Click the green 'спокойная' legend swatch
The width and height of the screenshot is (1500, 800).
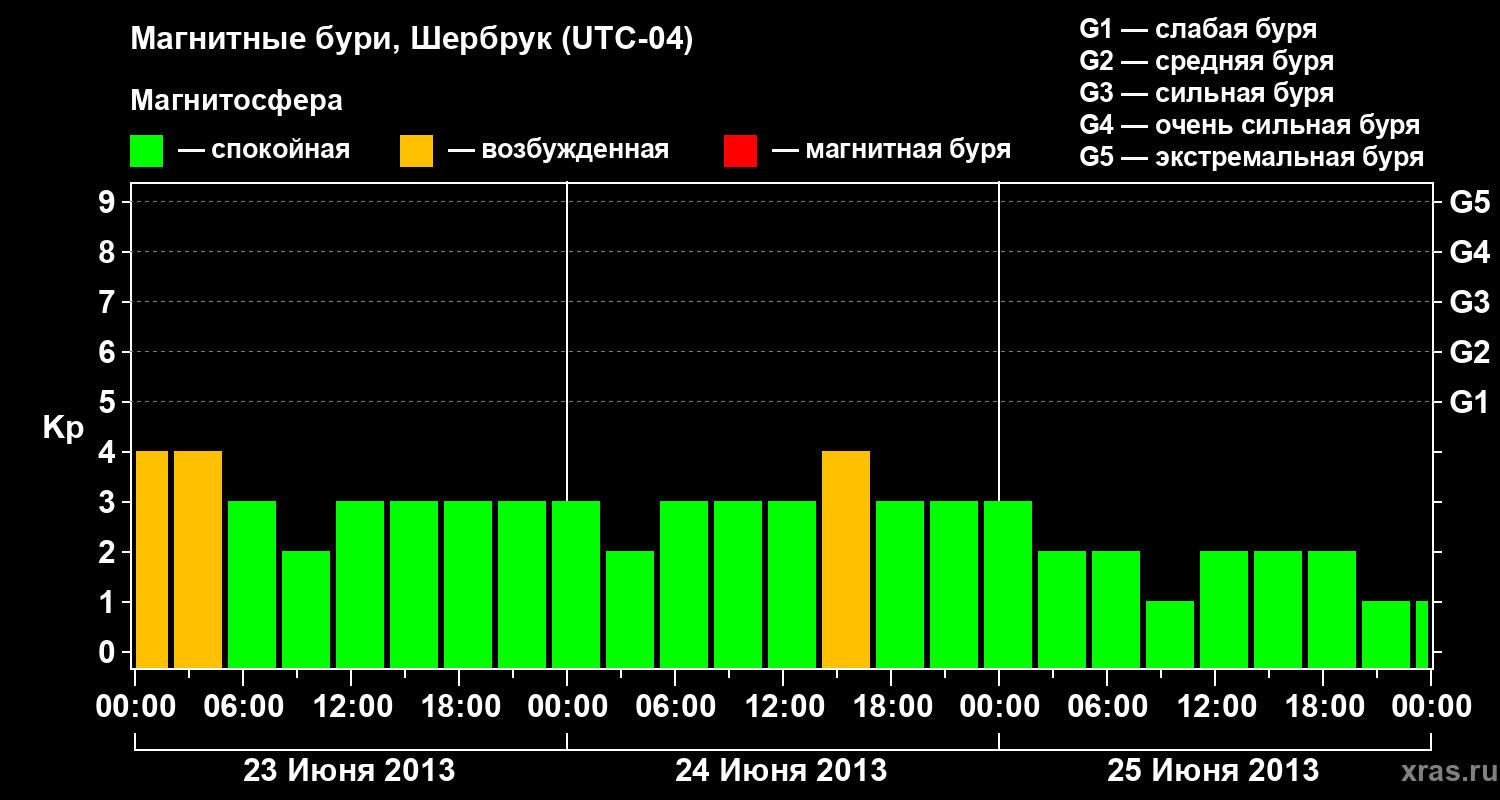click(147, 151)
